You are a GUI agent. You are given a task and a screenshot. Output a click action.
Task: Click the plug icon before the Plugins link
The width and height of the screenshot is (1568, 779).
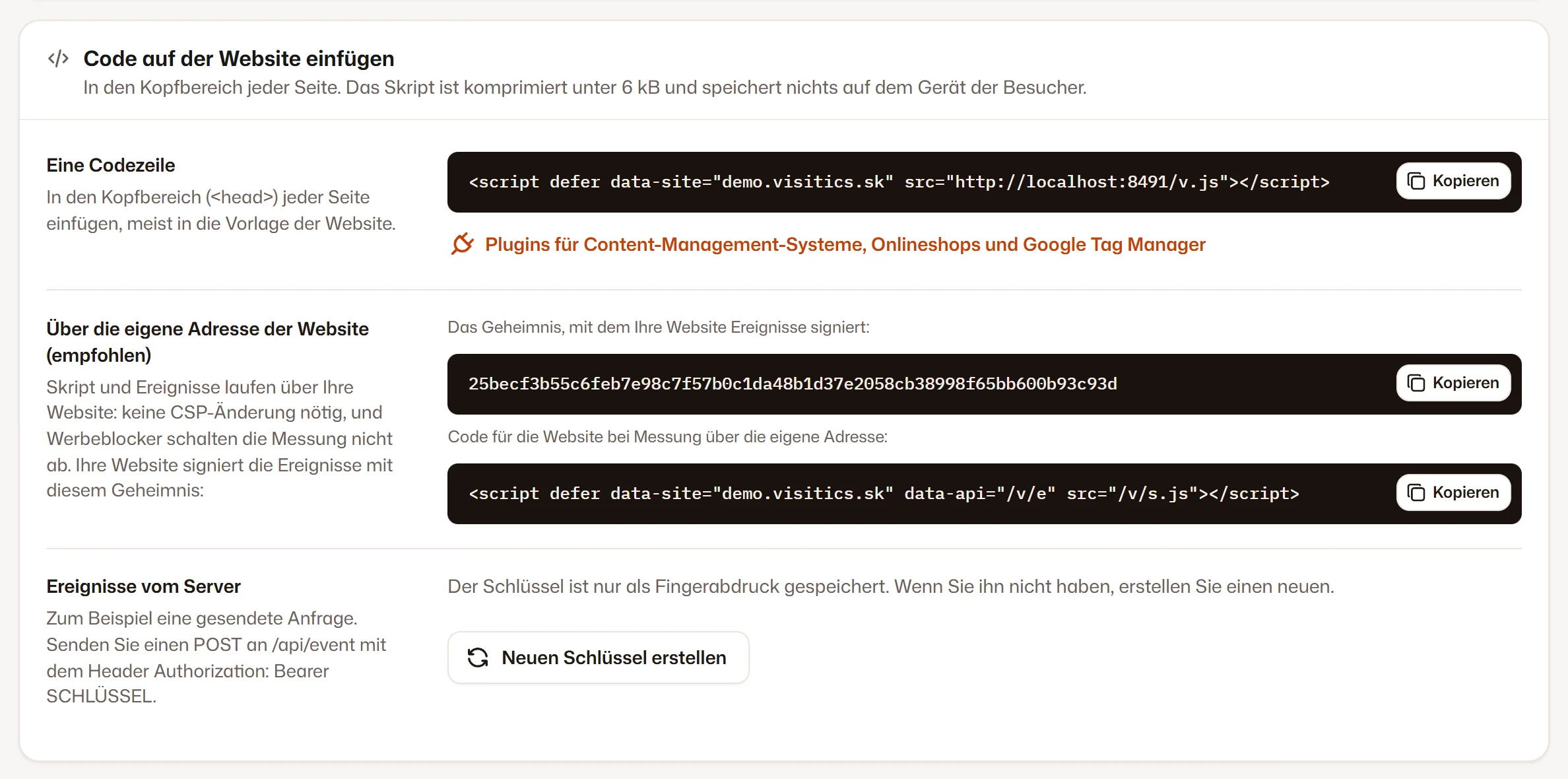(463, 244)
